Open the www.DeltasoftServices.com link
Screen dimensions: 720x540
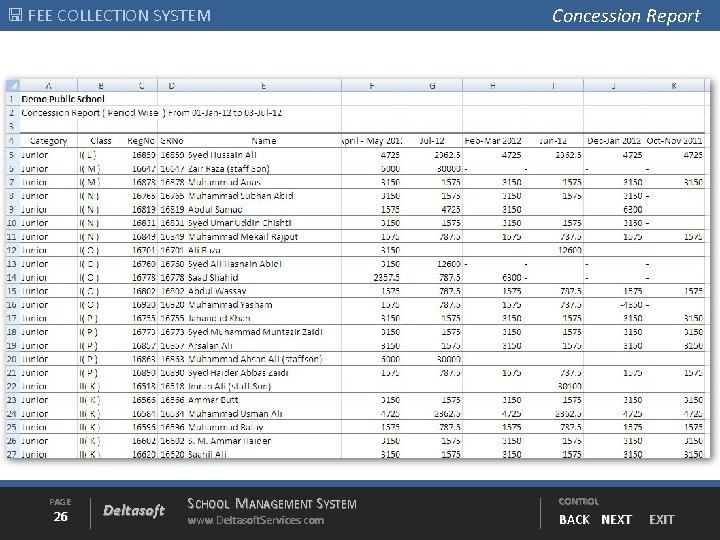[x=255, y=520]
